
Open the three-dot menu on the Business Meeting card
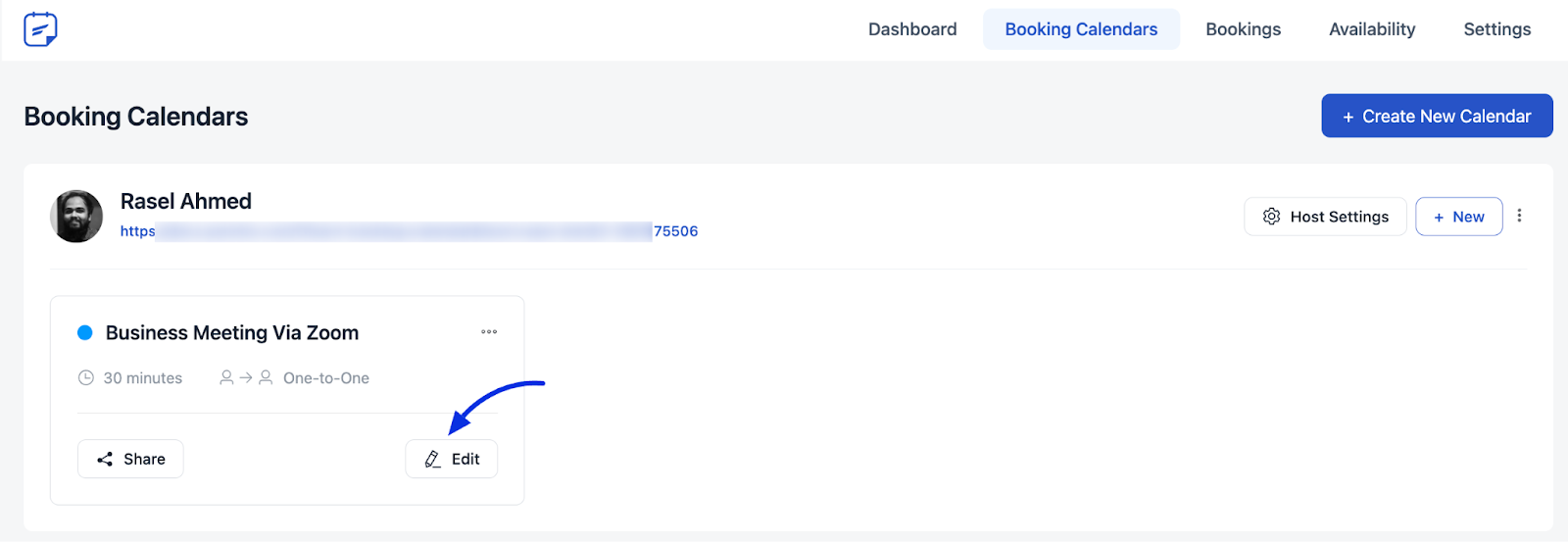pos(489,332)
